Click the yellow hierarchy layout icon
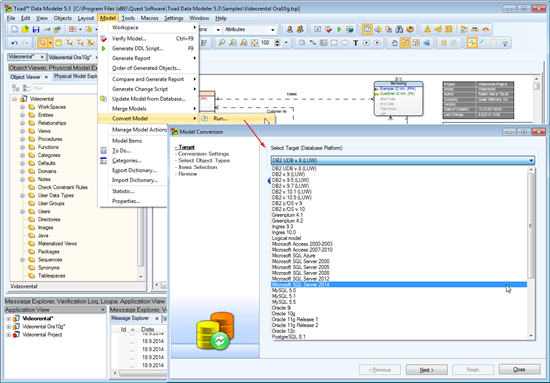The image size is (550, 383). (x=427, y=29)
